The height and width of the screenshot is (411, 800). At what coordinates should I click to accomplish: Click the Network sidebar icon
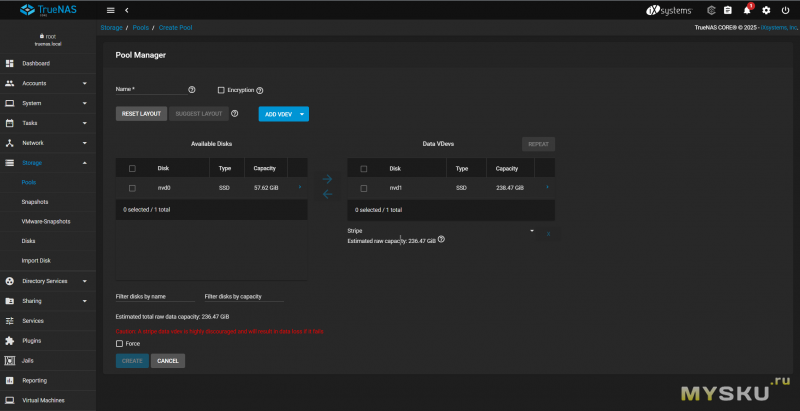(x=9, y=143)
